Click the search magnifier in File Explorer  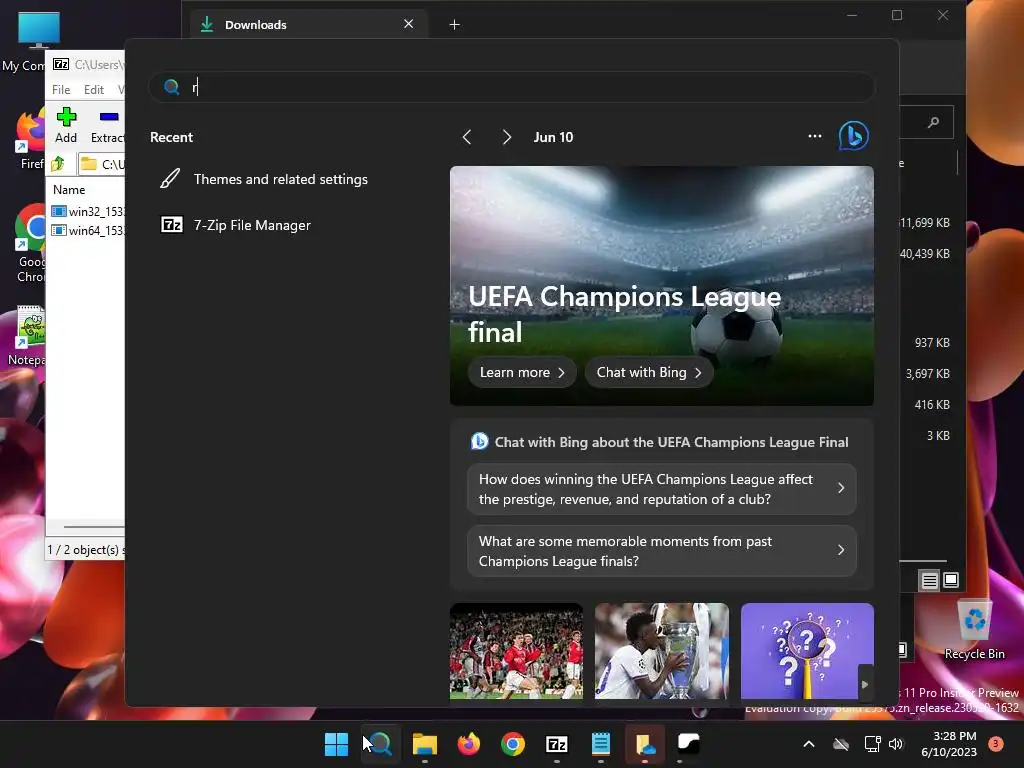point(933,122)
